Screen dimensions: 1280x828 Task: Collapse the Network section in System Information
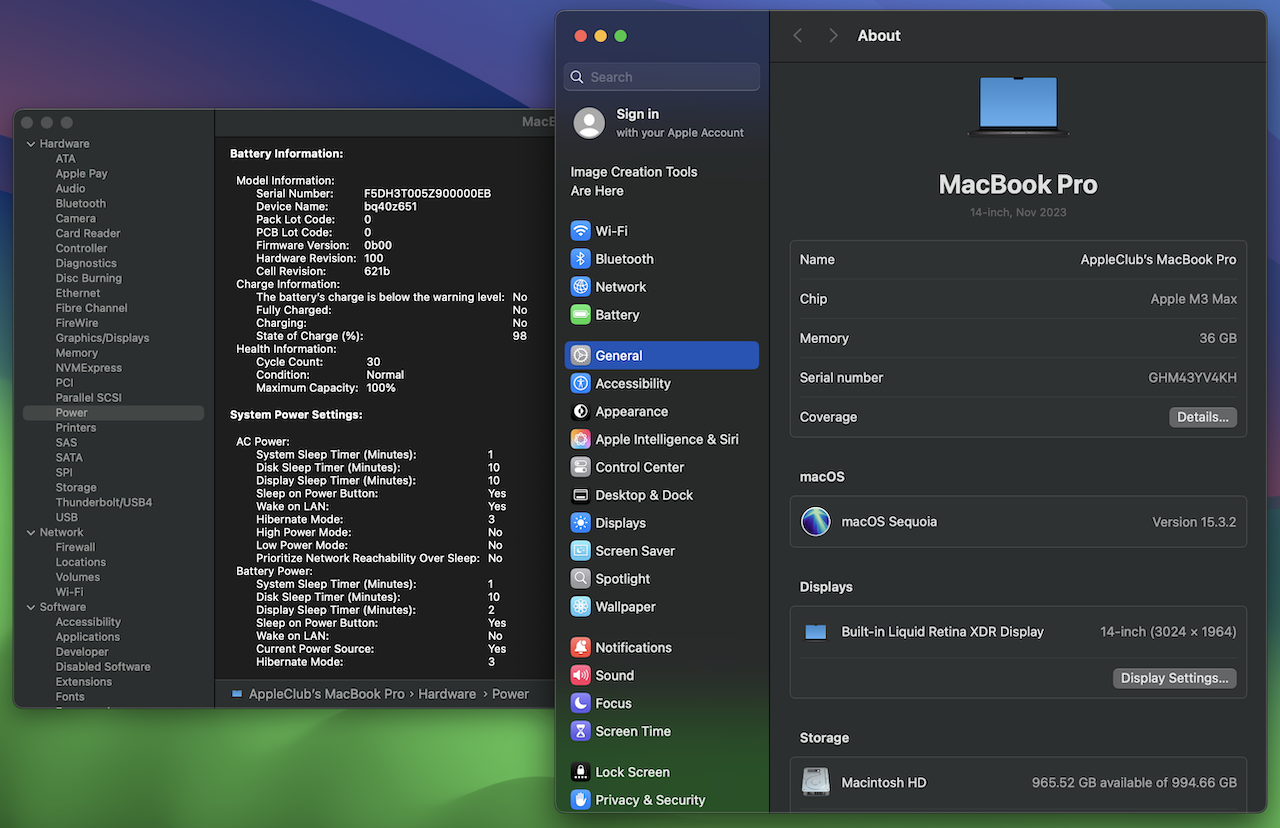[x=31, y=533]
